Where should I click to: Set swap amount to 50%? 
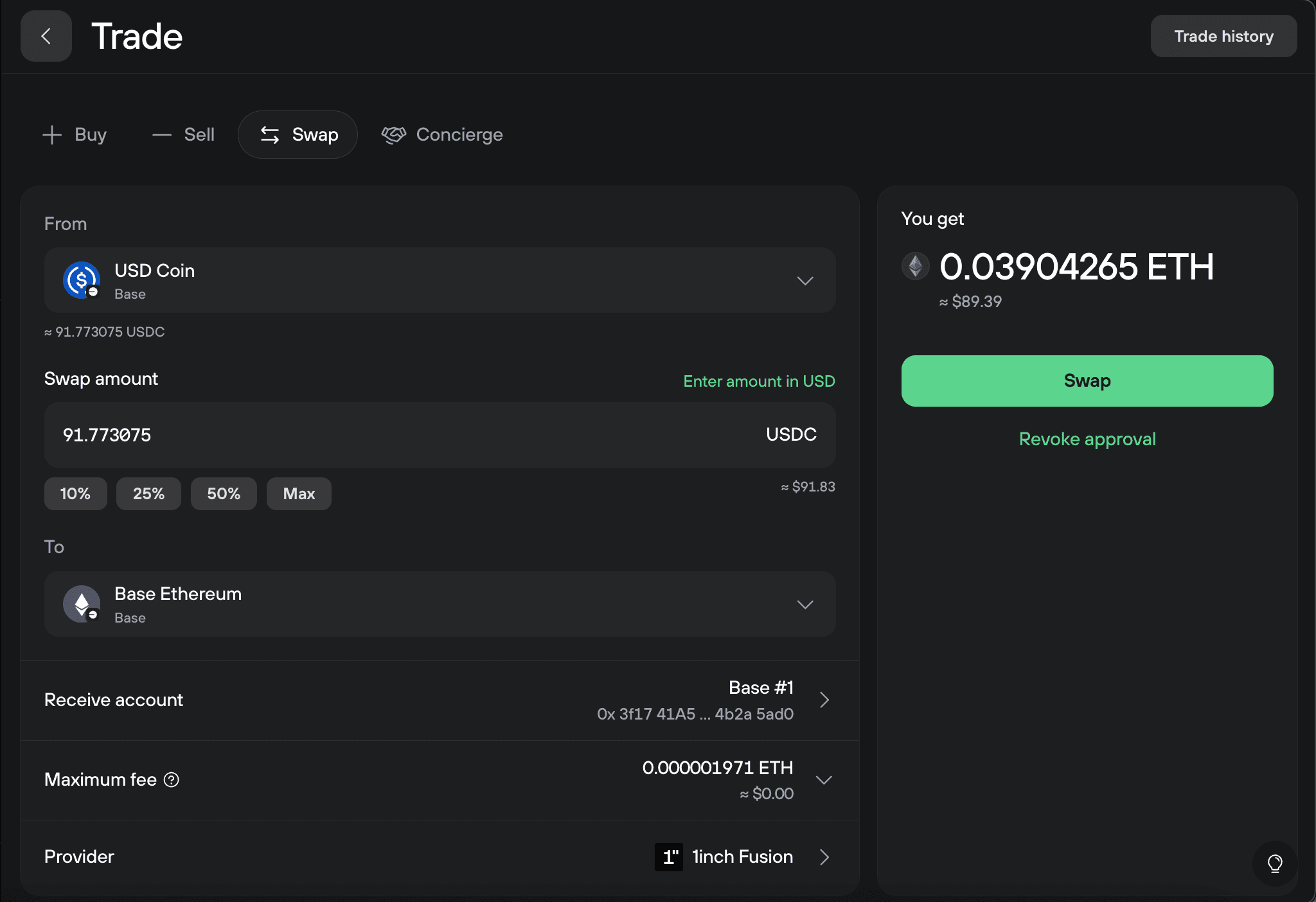tap(224, 493)
